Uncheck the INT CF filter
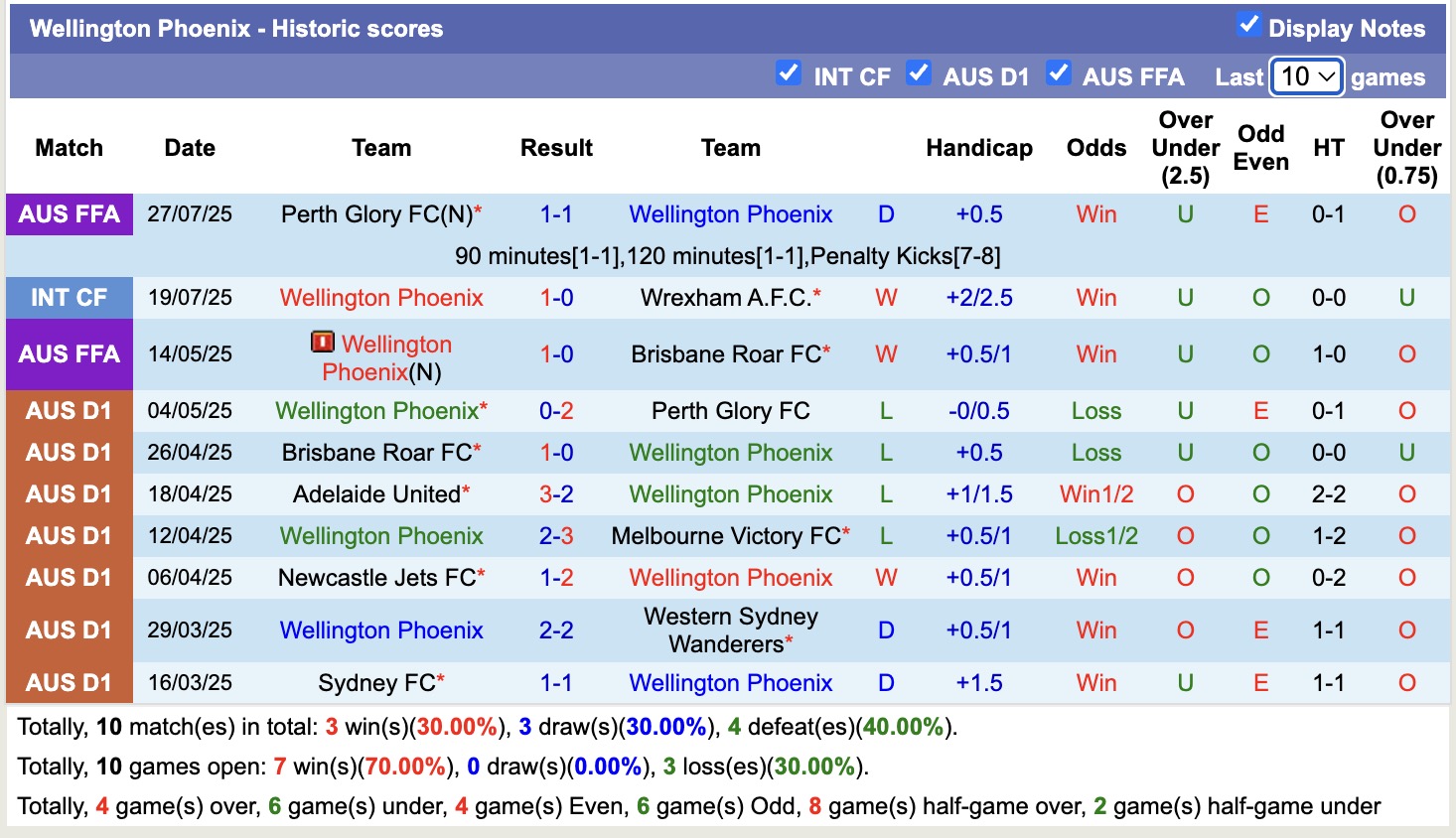Image resolution: width=1456 pixels, height=838 pixels. (789, 73)
